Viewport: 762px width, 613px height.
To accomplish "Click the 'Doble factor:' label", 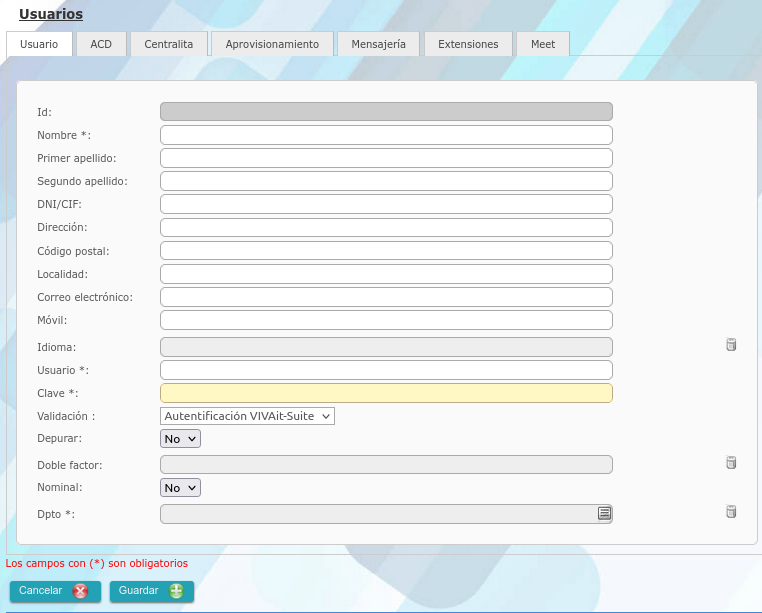I will coord(69,465).
